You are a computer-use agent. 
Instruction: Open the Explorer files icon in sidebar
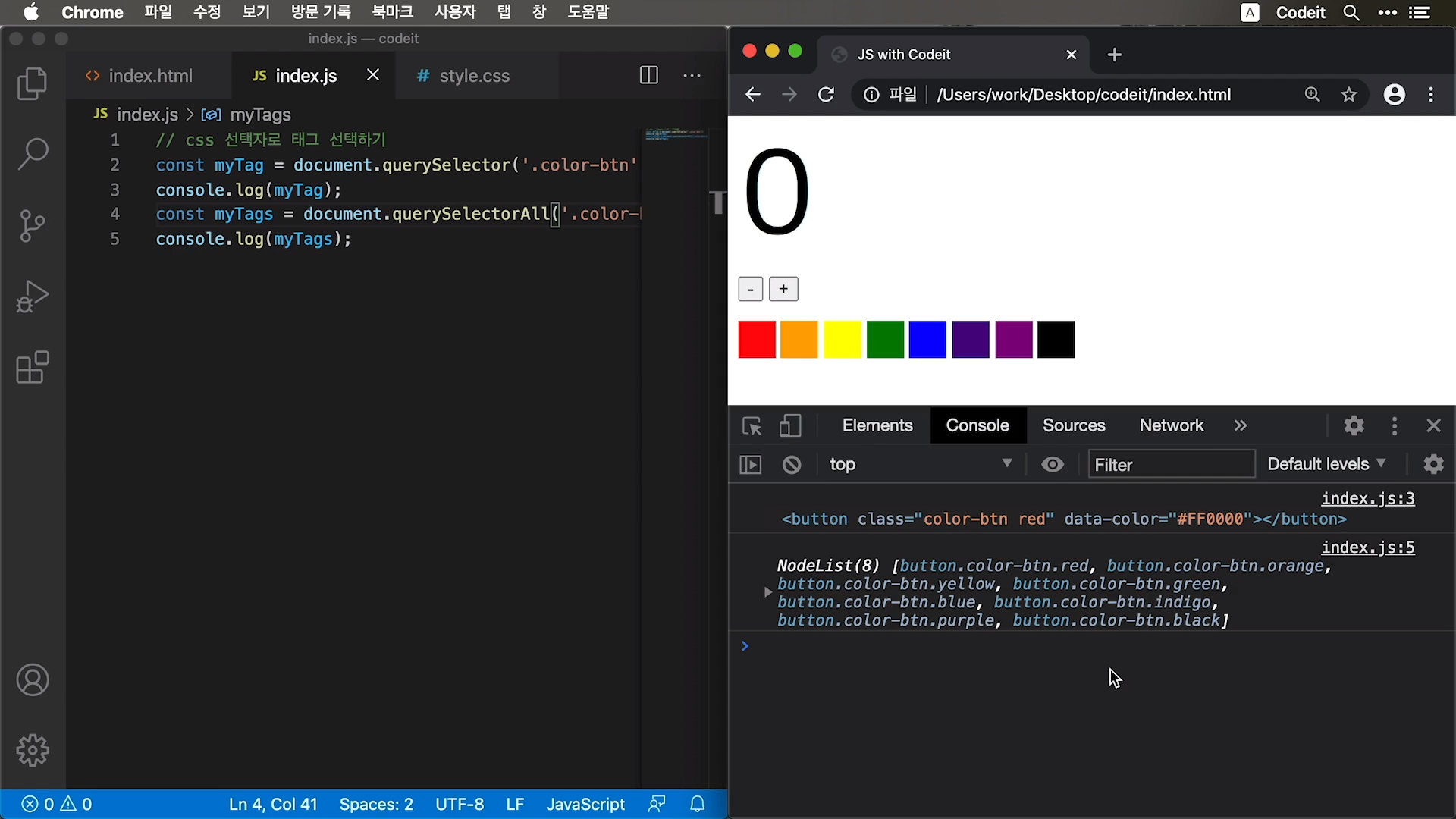[x=32, y=83]
